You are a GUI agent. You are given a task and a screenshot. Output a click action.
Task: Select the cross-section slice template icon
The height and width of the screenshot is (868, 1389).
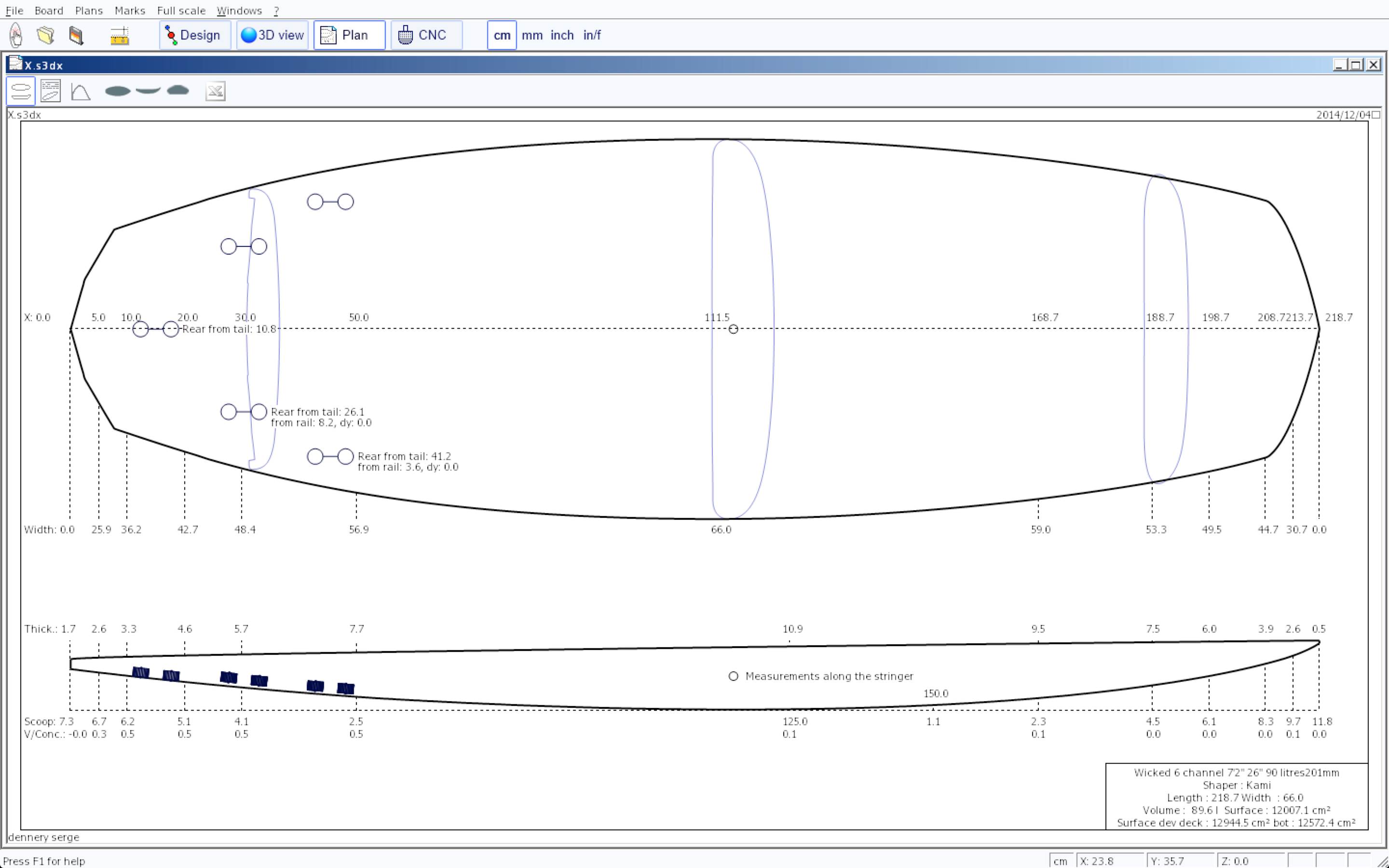point(178,90)
